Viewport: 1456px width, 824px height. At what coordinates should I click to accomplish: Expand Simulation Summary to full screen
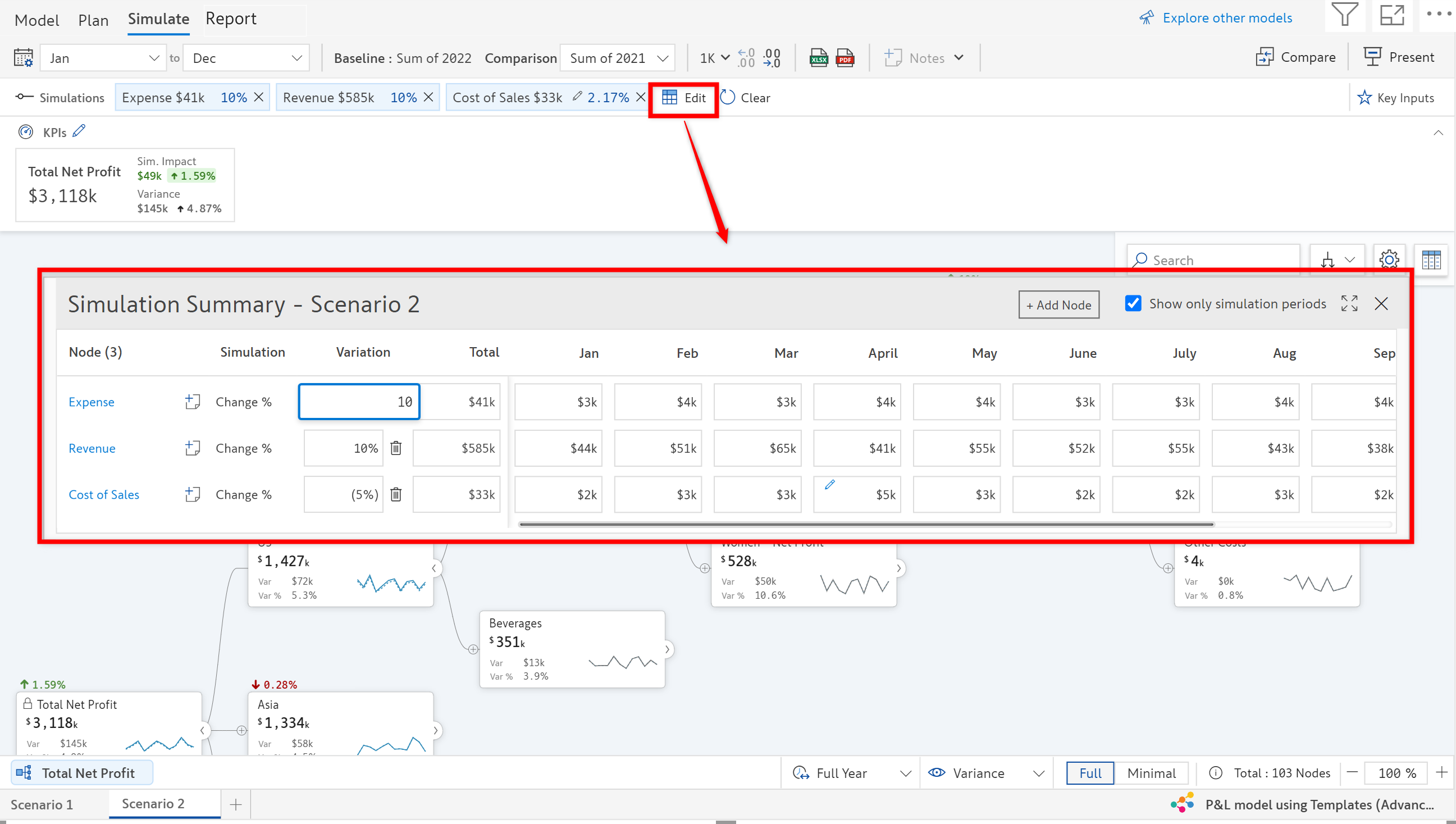point(1349,304)
